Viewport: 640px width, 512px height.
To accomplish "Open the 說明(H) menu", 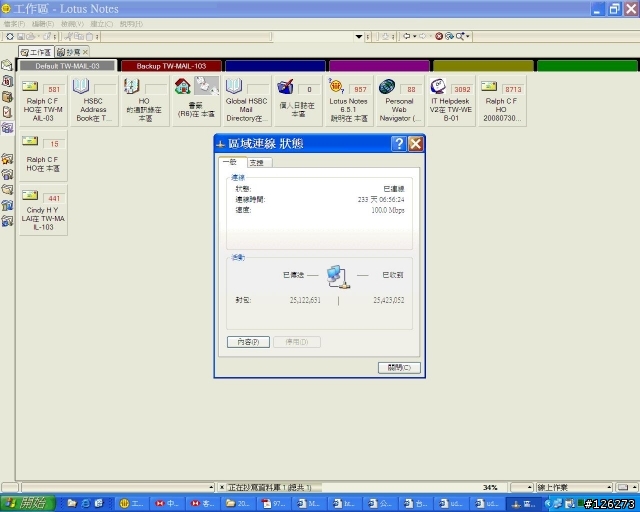I will (x=131, y=24).
